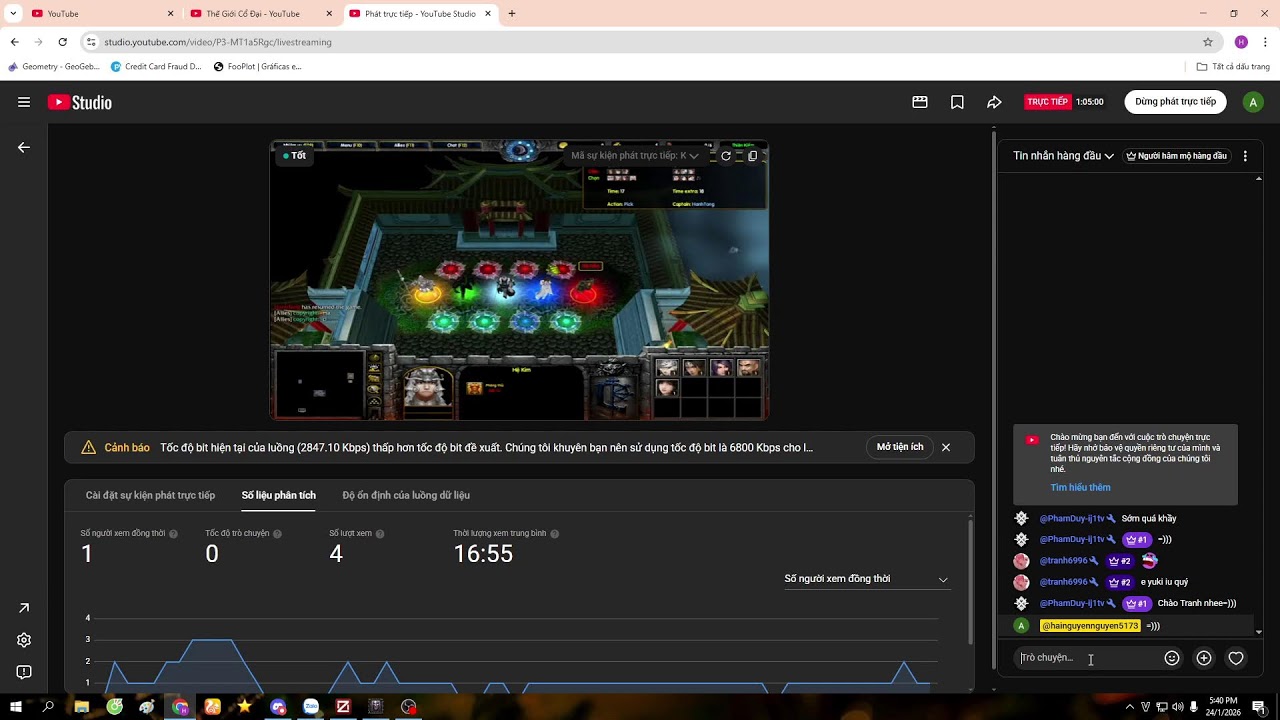Screen dimensions: 1280x720
Task: Switch to Cài đặt sự kiện phát trực tiếp tab
Action: click(x=150, y=495)
